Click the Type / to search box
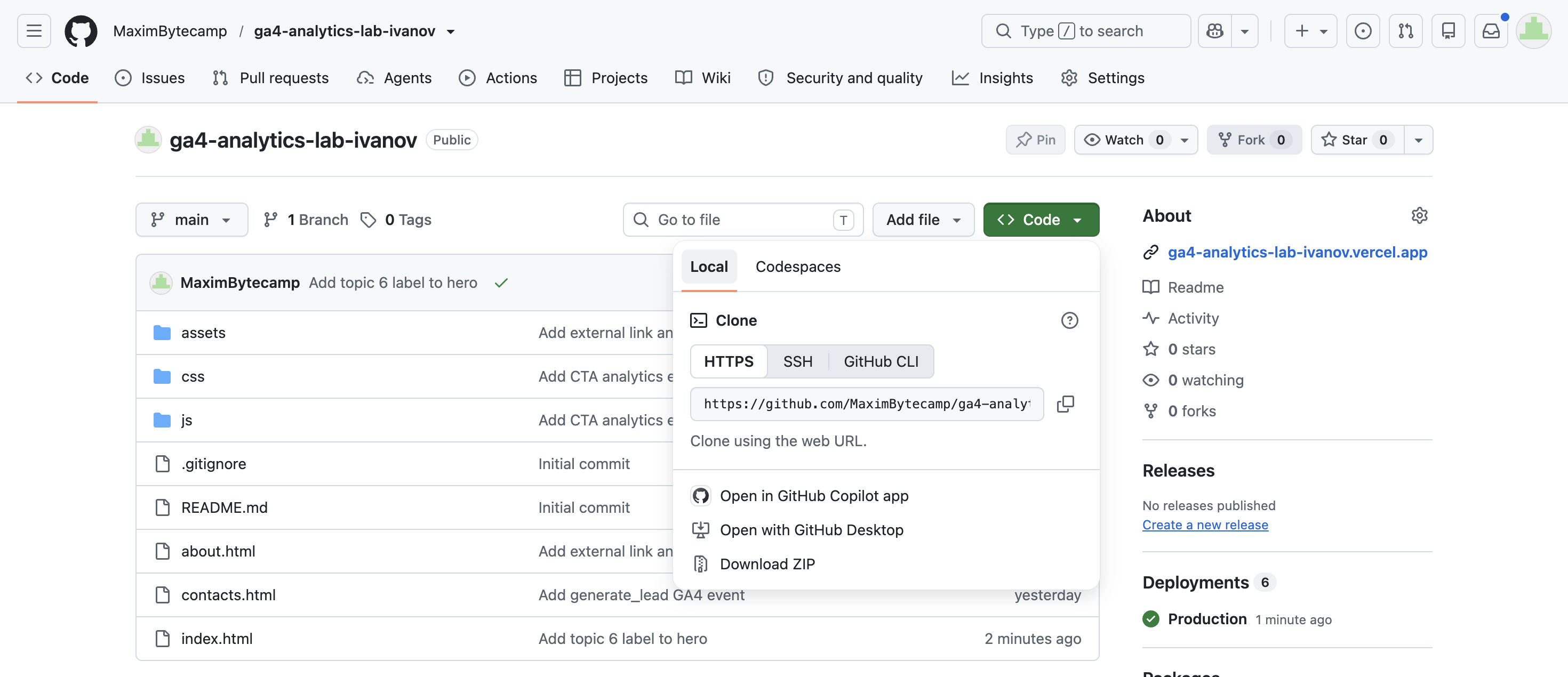 tap(1085, 31)
